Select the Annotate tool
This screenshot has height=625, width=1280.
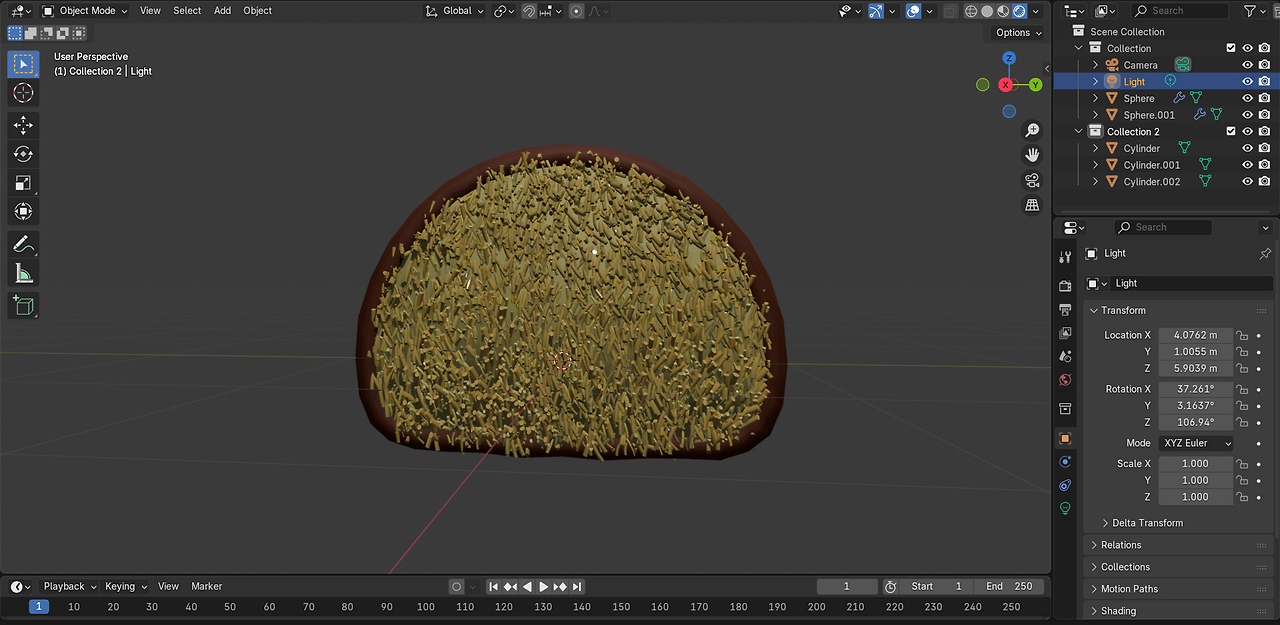(23, 244)
